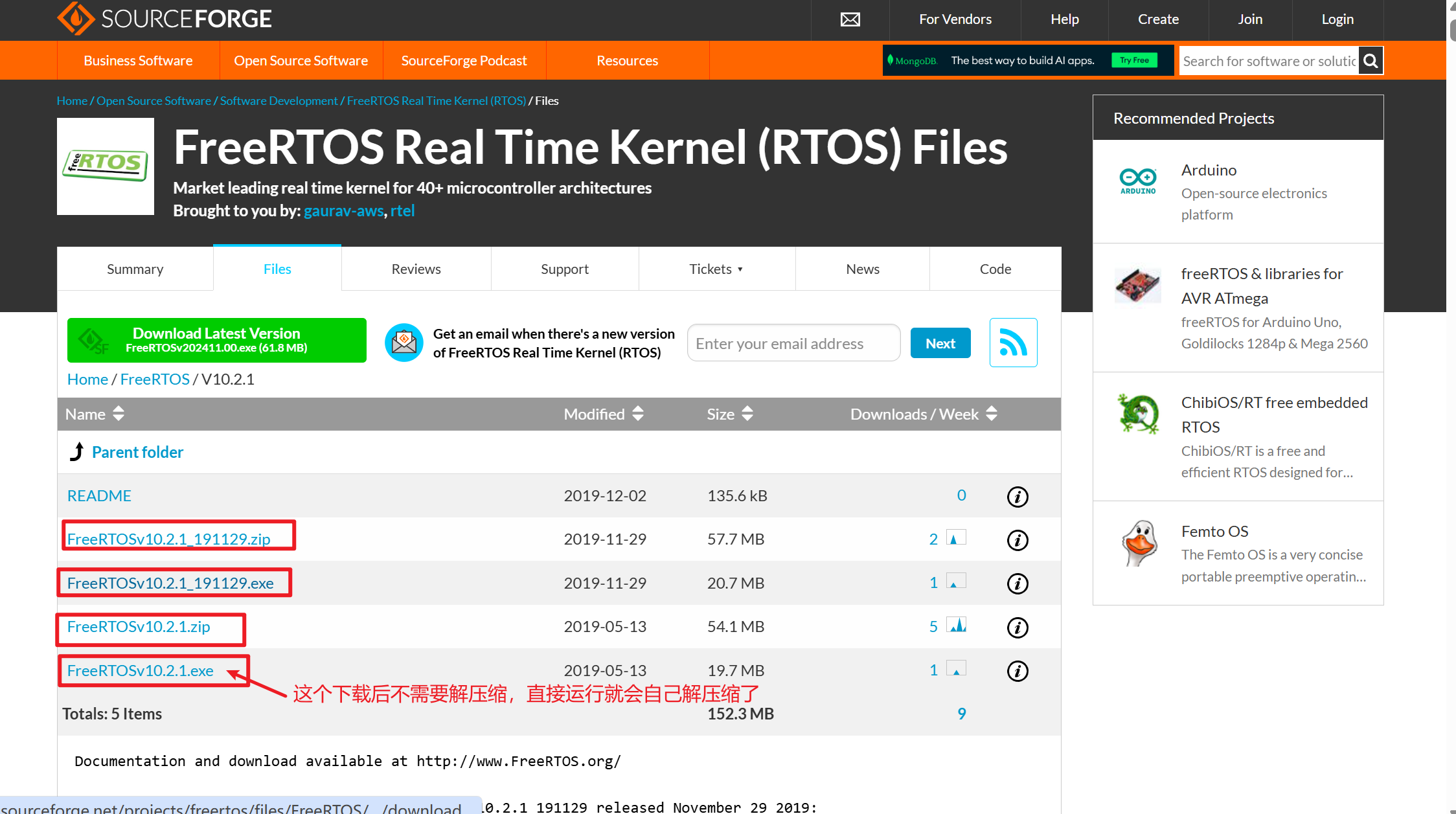The height and width of the screenshot is (814, 1456).
Task: Click Next button for email subscription
Action: tap(940, 343)
